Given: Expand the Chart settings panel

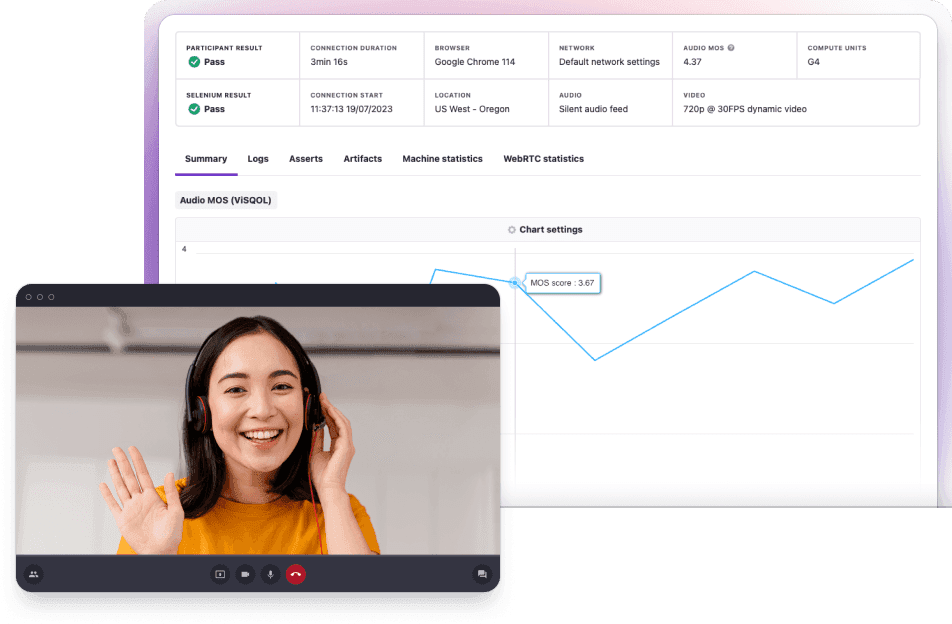Looking at the screenshot, I should click(550, 230).
